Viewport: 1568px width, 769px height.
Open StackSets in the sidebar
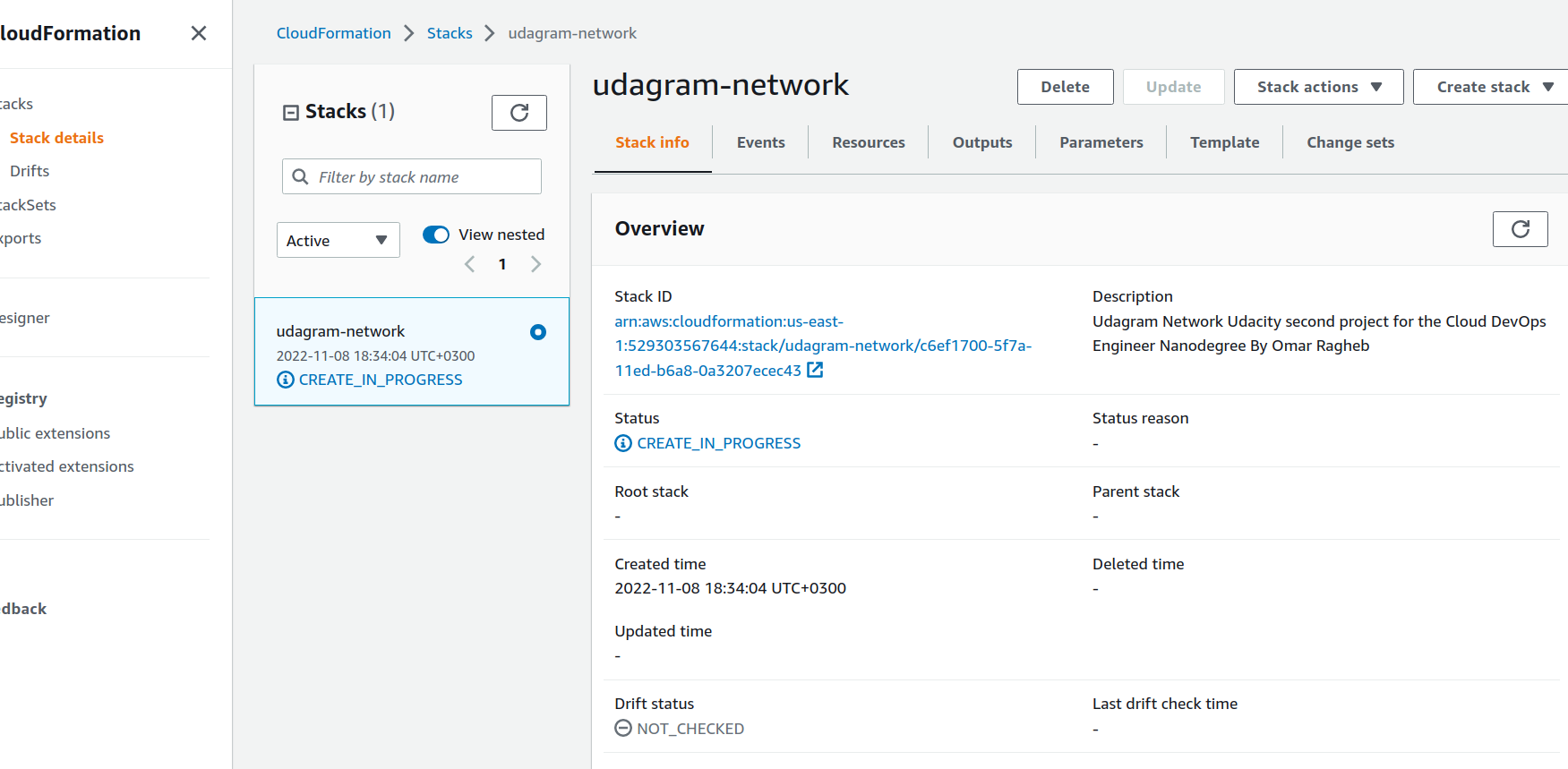28,205
